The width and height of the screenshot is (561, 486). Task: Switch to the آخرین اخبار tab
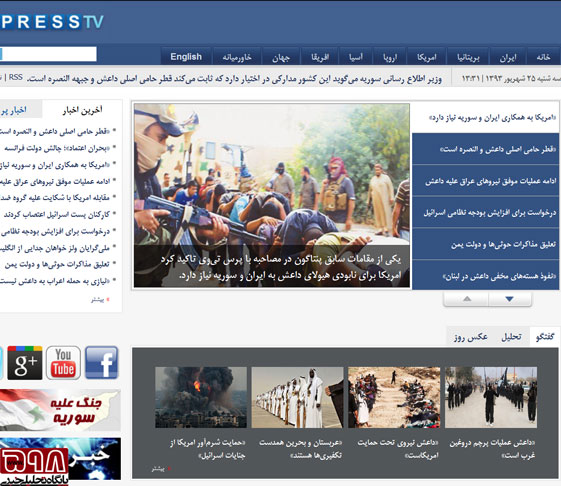[82, 110]
